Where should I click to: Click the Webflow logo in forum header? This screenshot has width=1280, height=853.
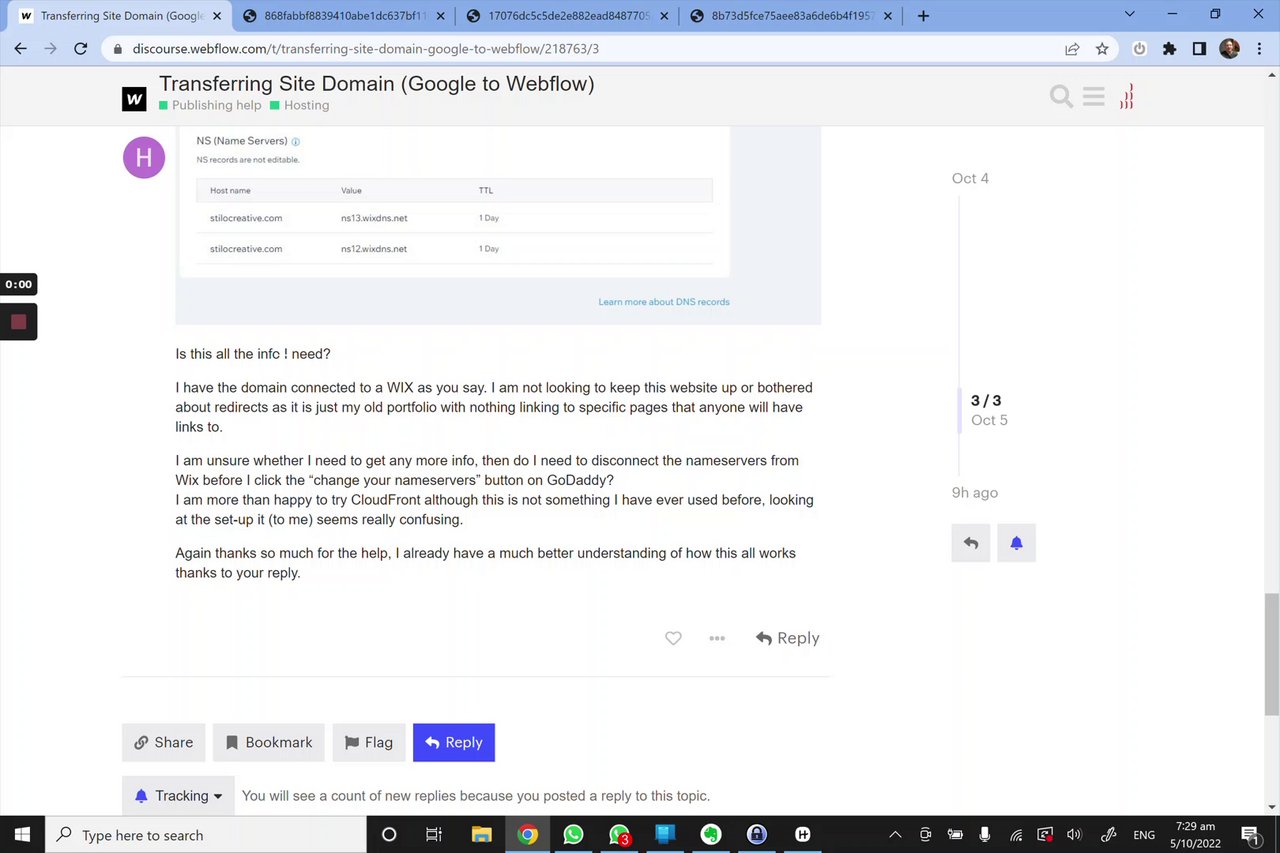point(134,98)
